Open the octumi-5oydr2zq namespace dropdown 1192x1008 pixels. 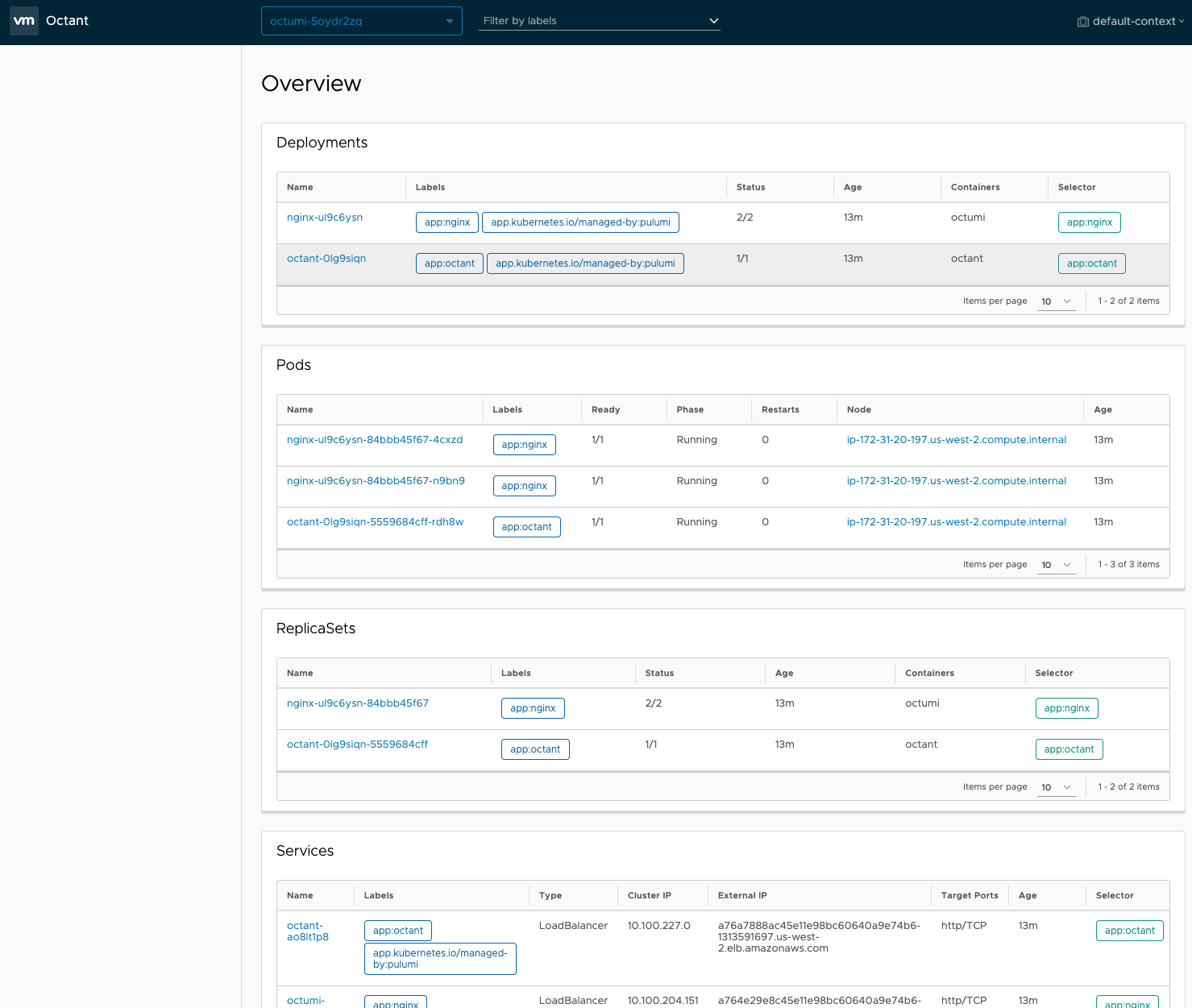click(362, 21)
